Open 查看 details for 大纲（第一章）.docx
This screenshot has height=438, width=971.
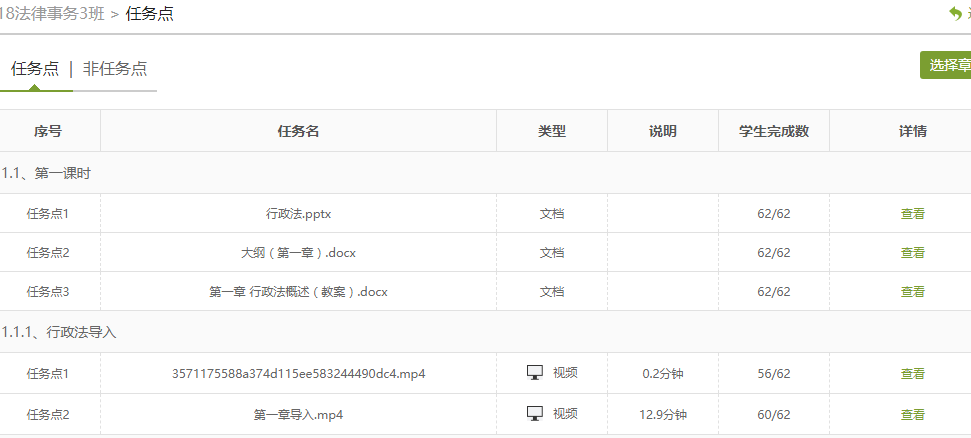(912, 252)
